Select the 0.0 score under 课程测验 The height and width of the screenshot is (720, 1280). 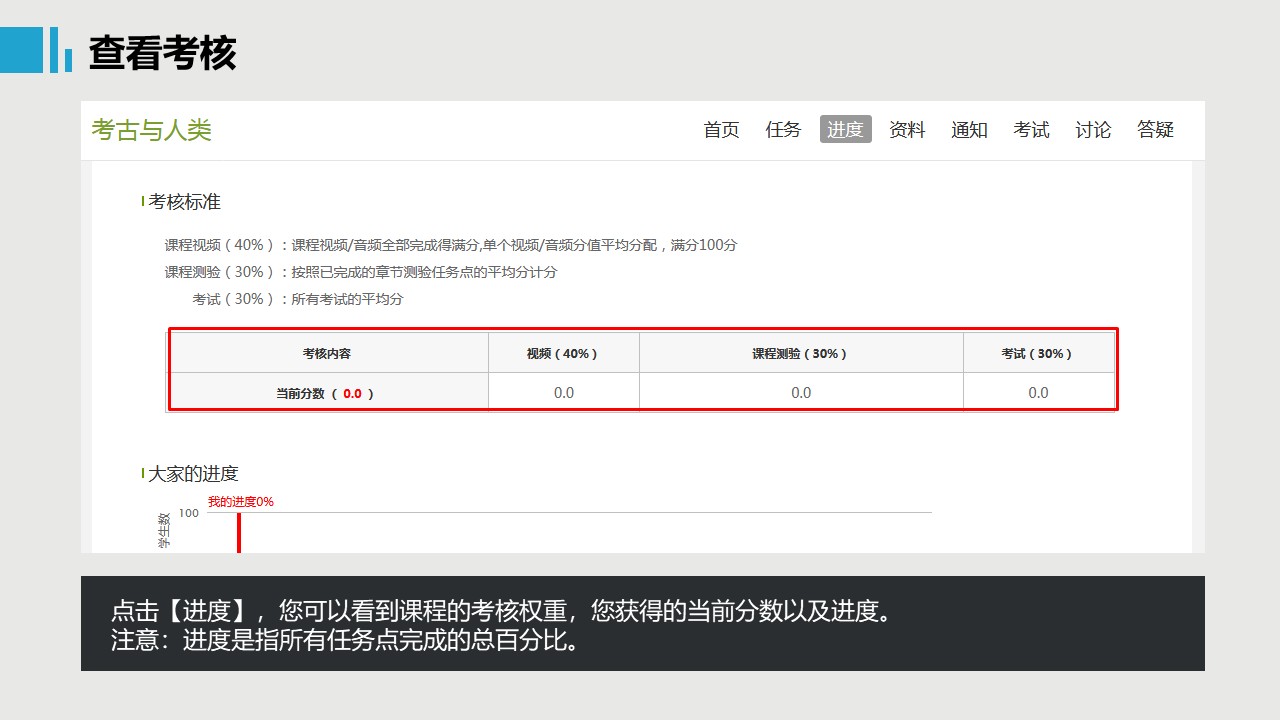[801, 393]
